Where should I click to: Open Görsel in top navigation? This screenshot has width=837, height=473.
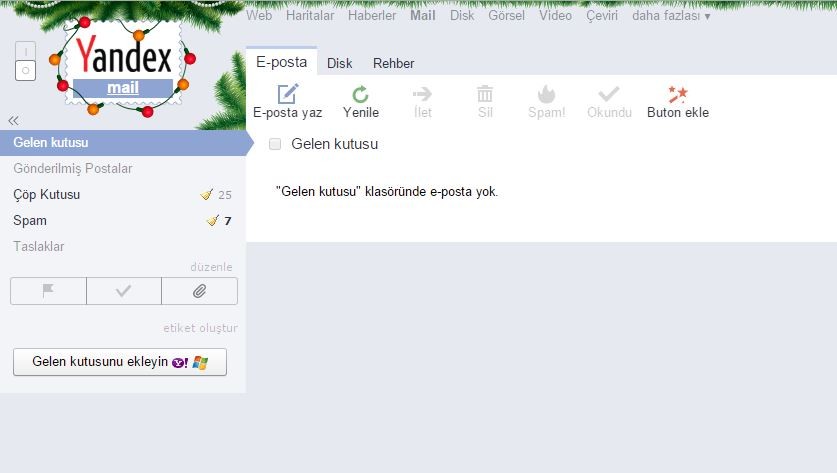pos(507,15)
